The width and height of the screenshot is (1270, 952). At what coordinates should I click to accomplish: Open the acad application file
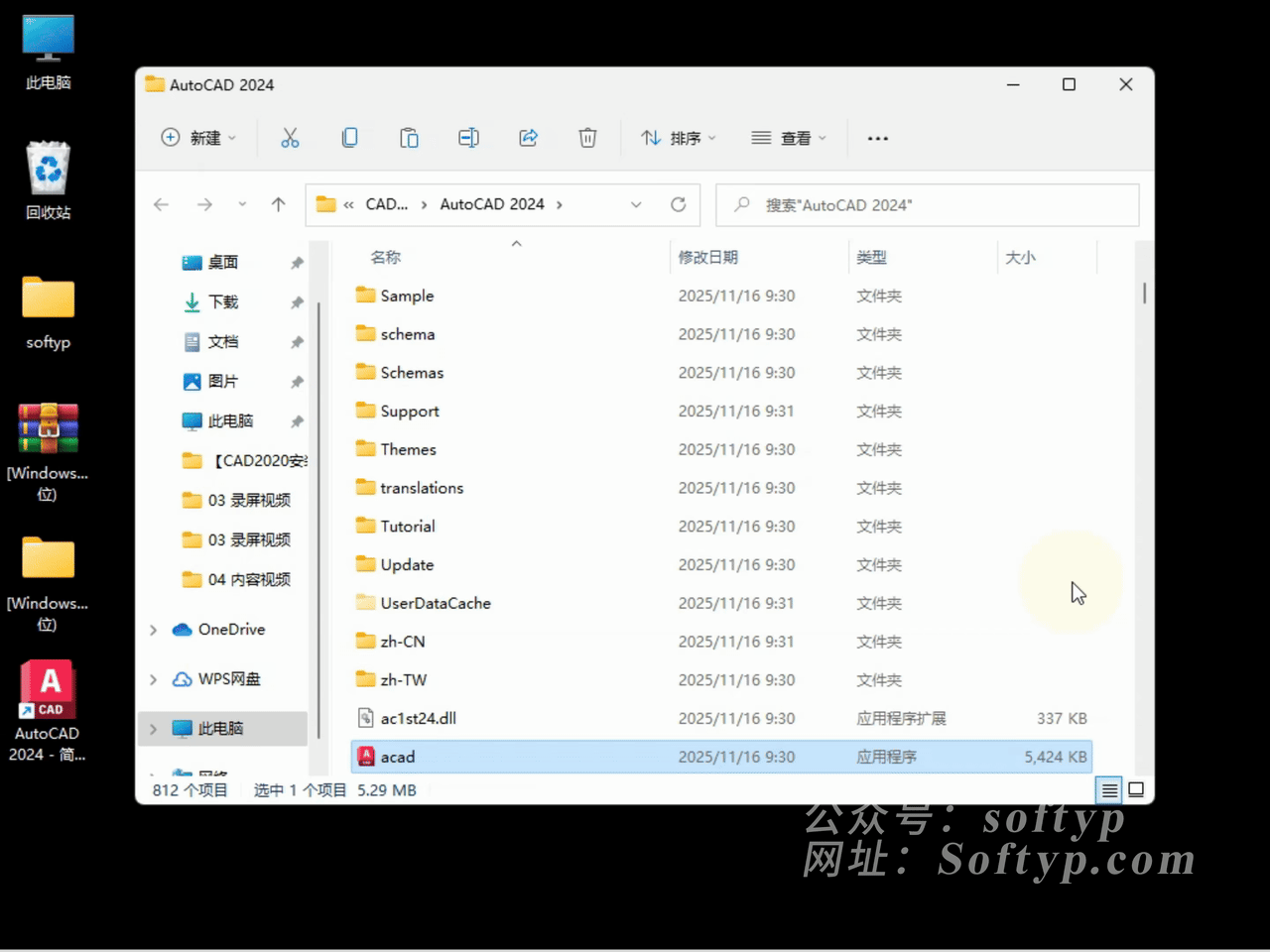[398, 757]
